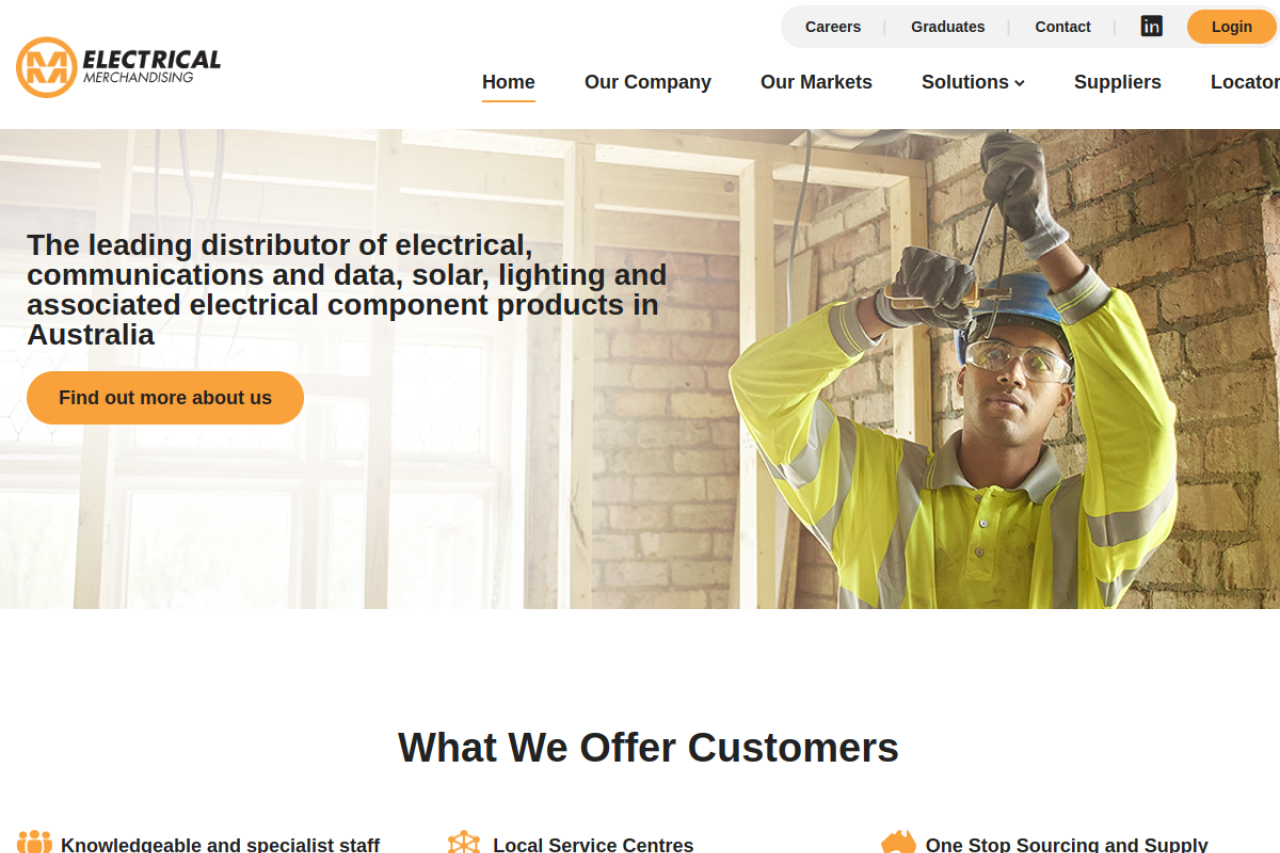The height and width of the screenshot is (853, 1280).
Task: Select One Stop Sourcing and Supply heading
Action: (x=1067, y=844)
